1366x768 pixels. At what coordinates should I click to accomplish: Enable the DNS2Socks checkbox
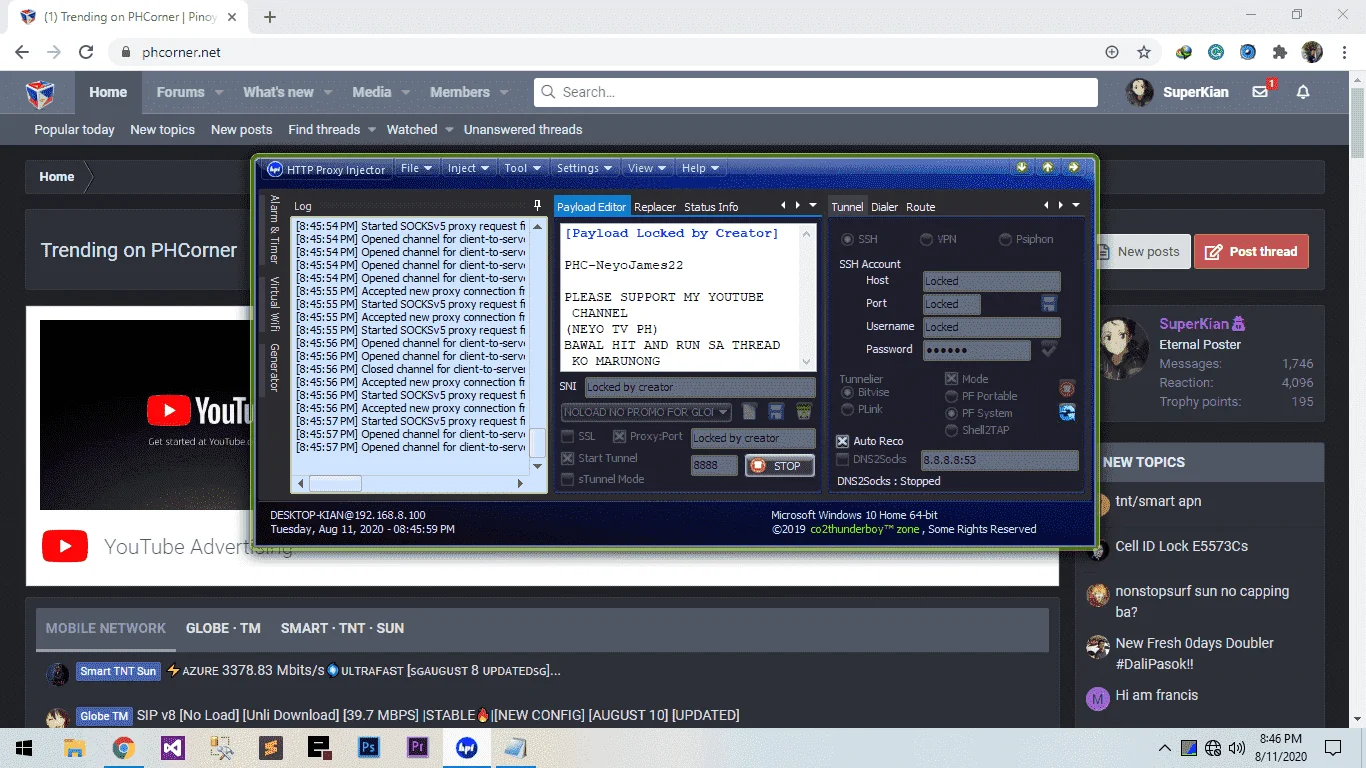coord(843,460)
